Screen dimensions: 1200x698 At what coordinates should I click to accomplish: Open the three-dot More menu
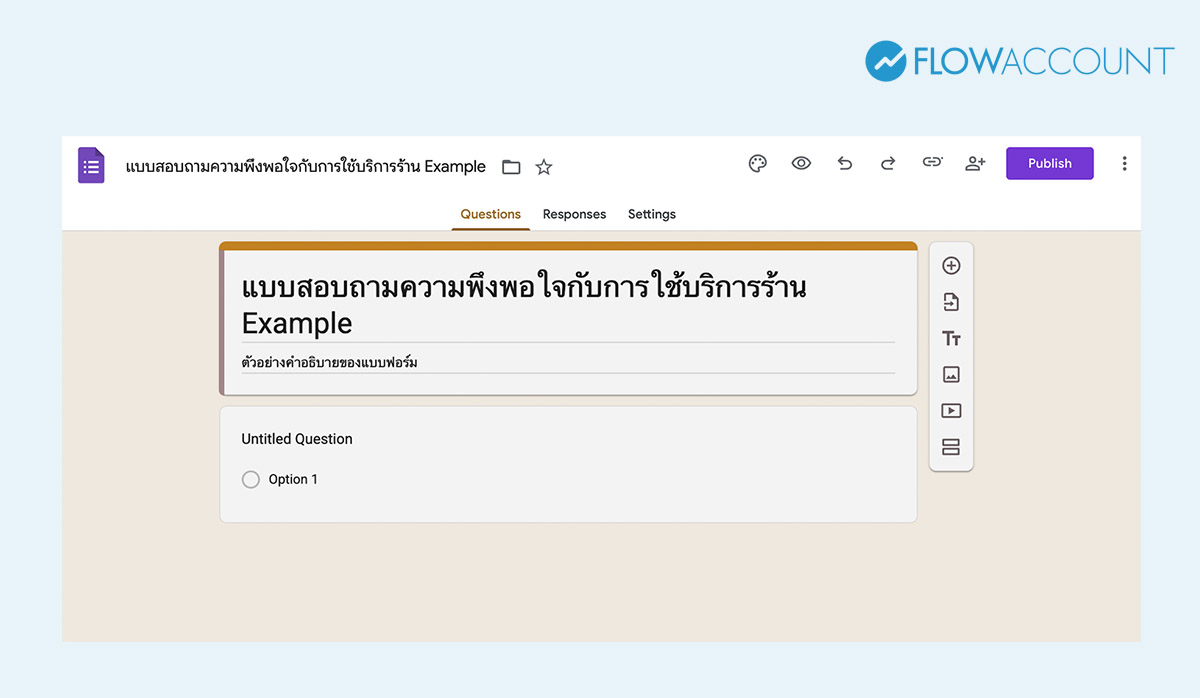pos(1124,163)
